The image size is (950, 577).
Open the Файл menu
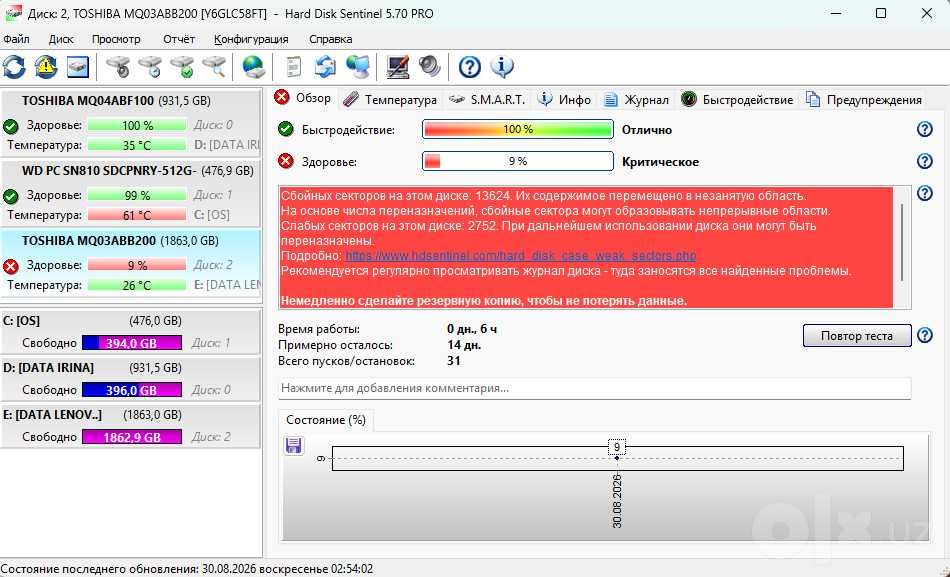16,39
